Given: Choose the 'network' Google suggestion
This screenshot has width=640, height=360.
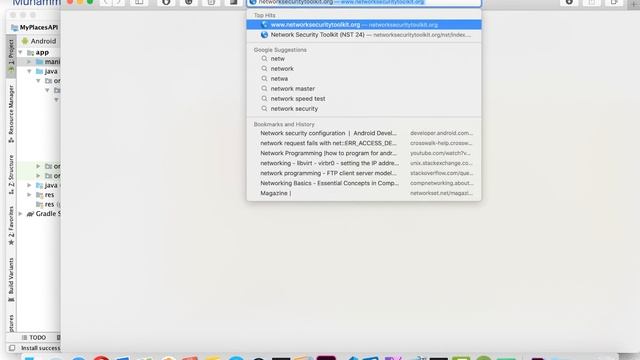Looking at the screenshot, I should pyautogui.click(x=364, y=69).
